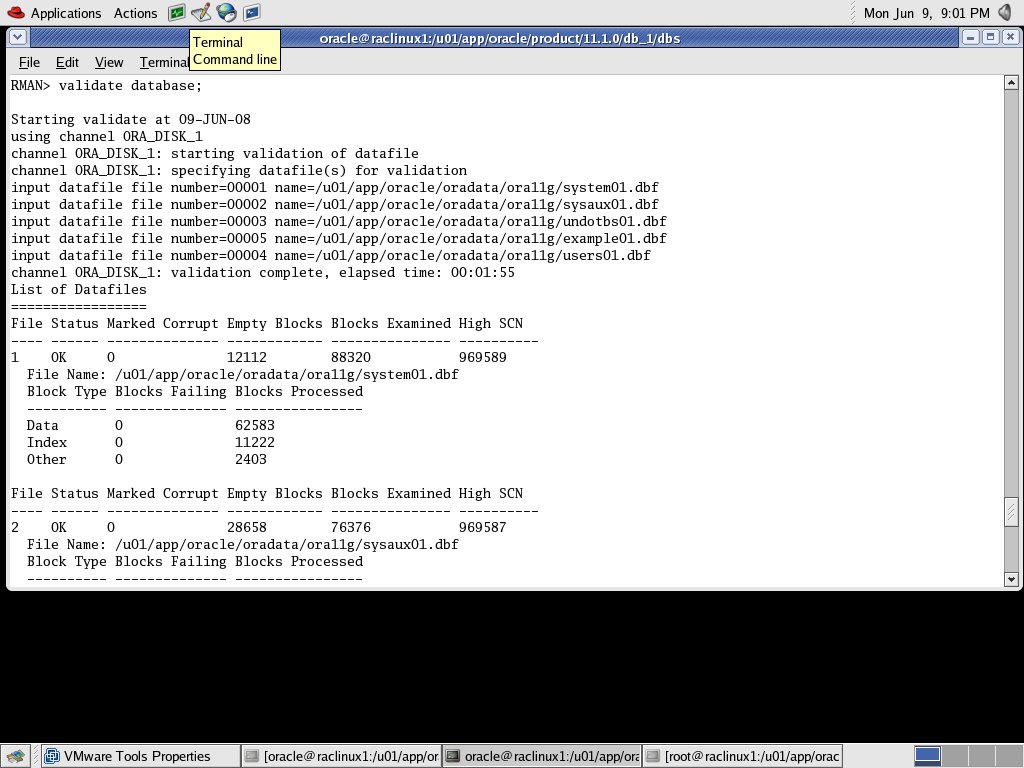Open the Actions menu
This screenshot has height=768, width=1024.
click(135, 13)
